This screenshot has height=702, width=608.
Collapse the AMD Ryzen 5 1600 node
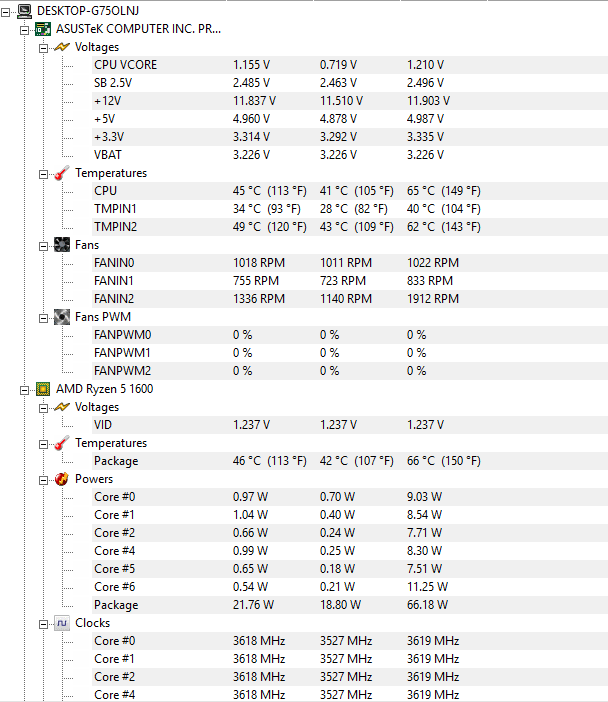point(24,390)
